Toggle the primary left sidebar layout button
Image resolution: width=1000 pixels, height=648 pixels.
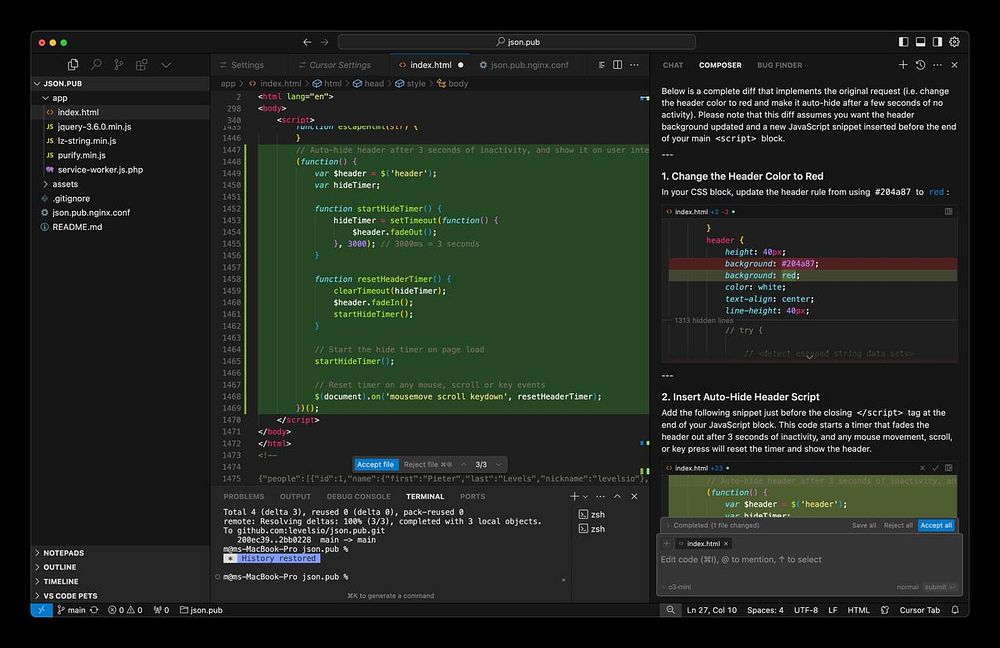(x=904, y=42)
